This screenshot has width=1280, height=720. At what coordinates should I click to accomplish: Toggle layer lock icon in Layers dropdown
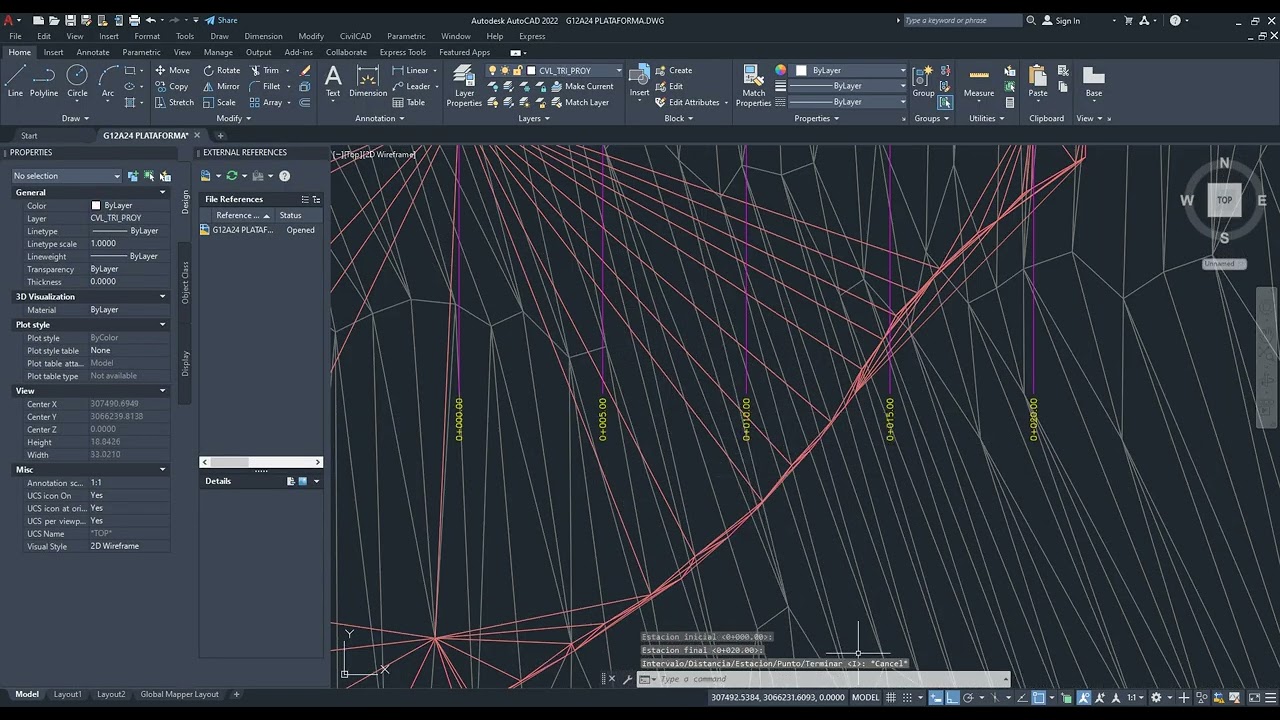(x=518, y=70)
